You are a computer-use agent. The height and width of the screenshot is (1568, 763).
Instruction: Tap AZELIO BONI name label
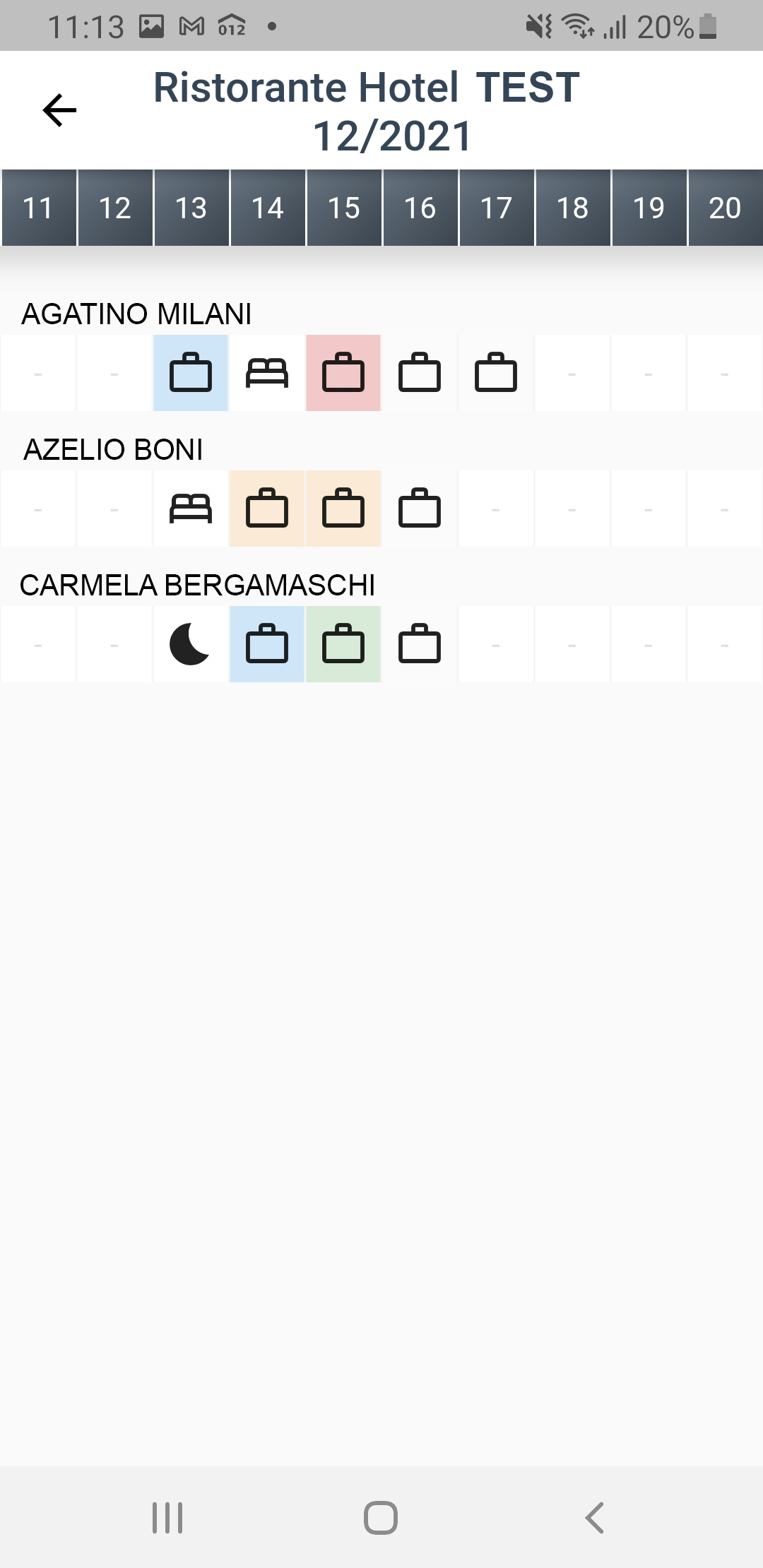pos(113,449)
